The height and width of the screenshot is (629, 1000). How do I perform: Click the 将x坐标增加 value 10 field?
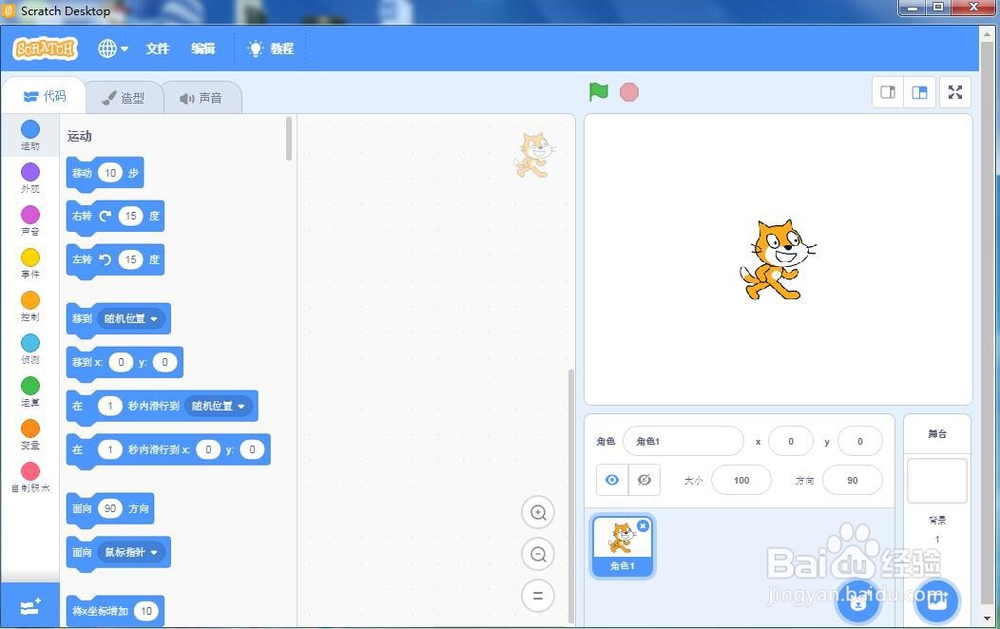tap(146, 610)
